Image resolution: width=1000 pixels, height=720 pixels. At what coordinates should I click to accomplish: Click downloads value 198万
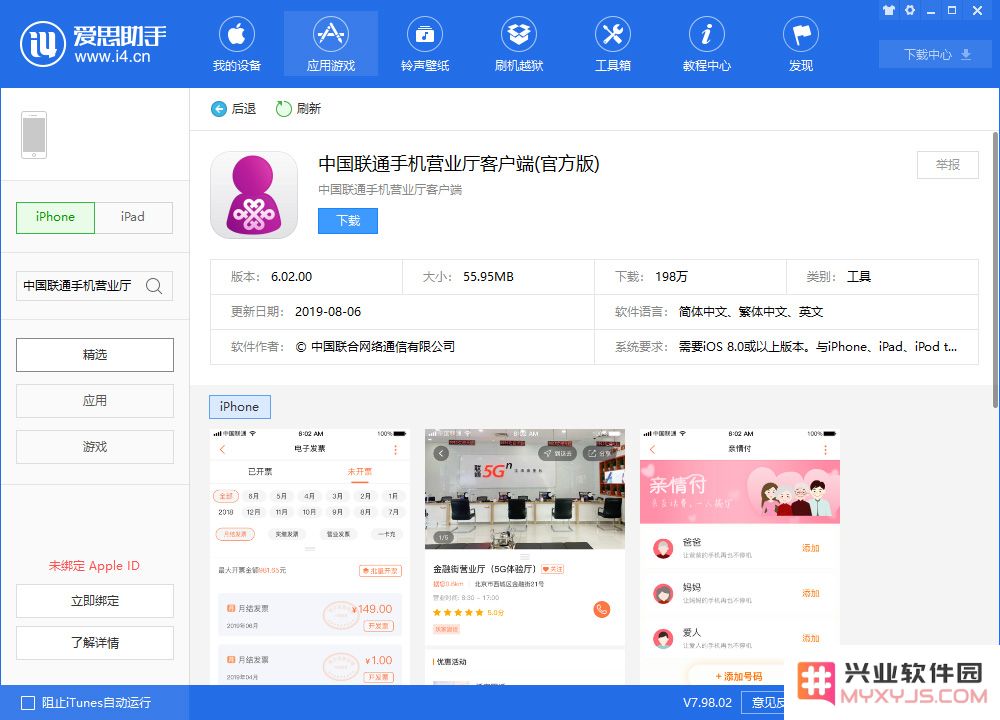pos(671,277)
